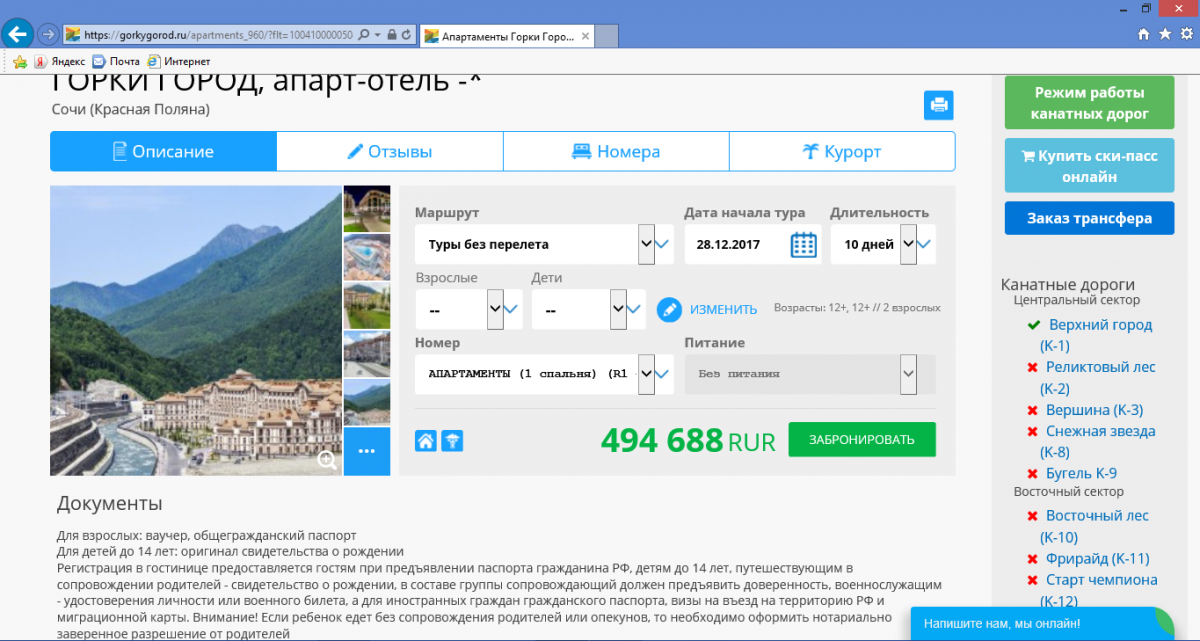Click the search magnifier in the address bar
1200x641 pixels.
pos(363,34)
